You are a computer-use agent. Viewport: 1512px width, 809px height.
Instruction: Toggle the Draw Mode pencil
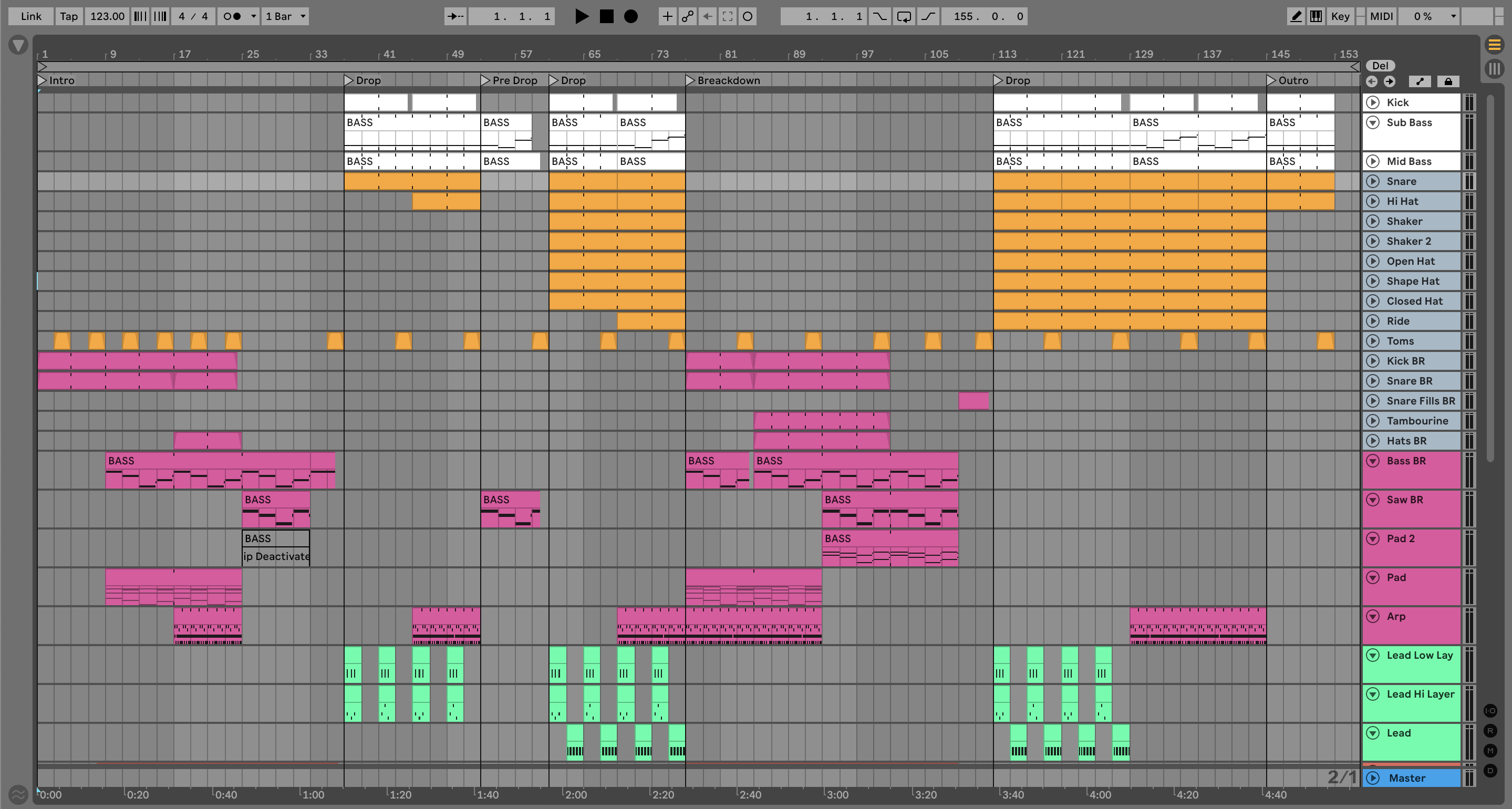tap(1296, 16)
